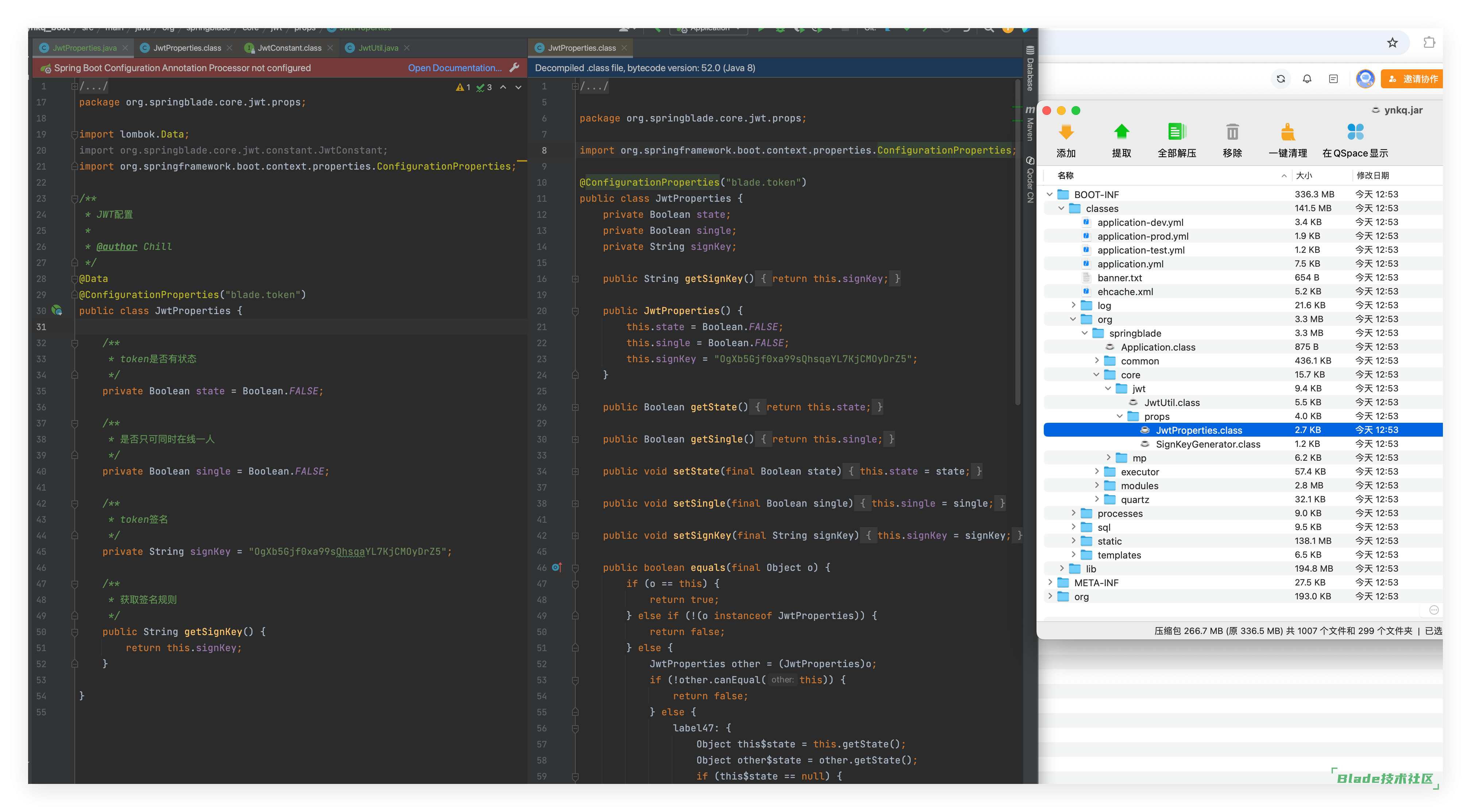Sort by the 大小 column header
Image resolution: width=1471 pixels, height=812 pixels.
coord(1304,175)
